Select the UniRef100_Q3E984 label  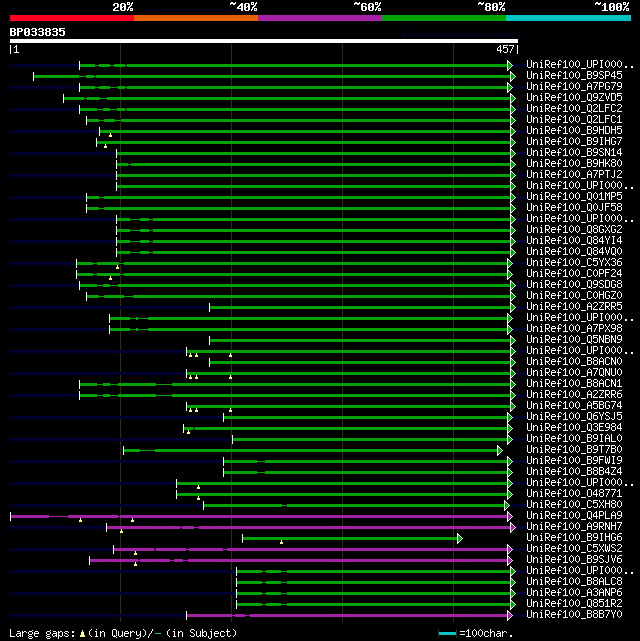tap(574, 428)
